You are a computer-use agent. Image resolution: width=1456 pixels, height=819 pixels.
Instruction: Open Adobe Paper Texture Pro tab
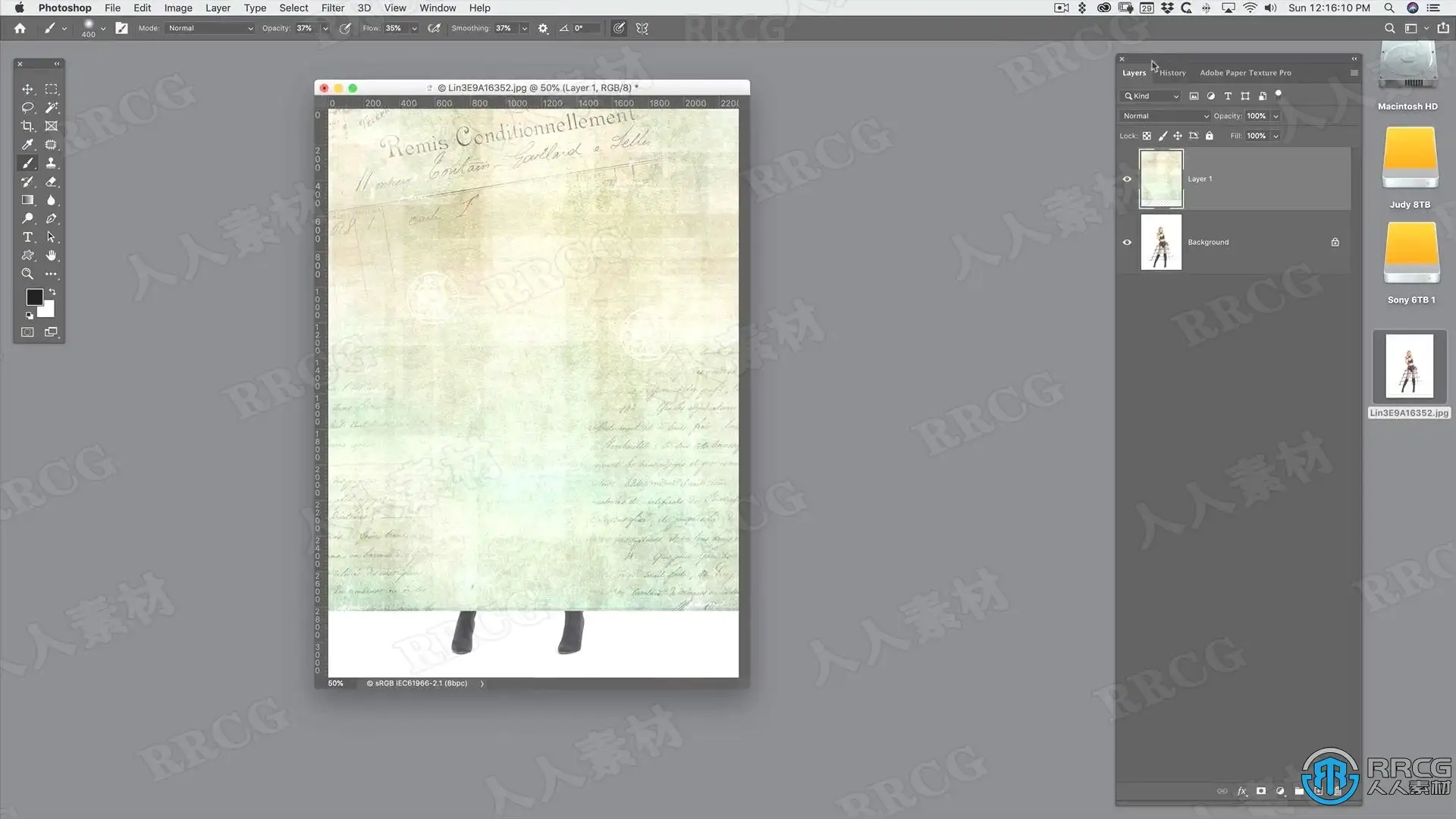(1245, 73)
